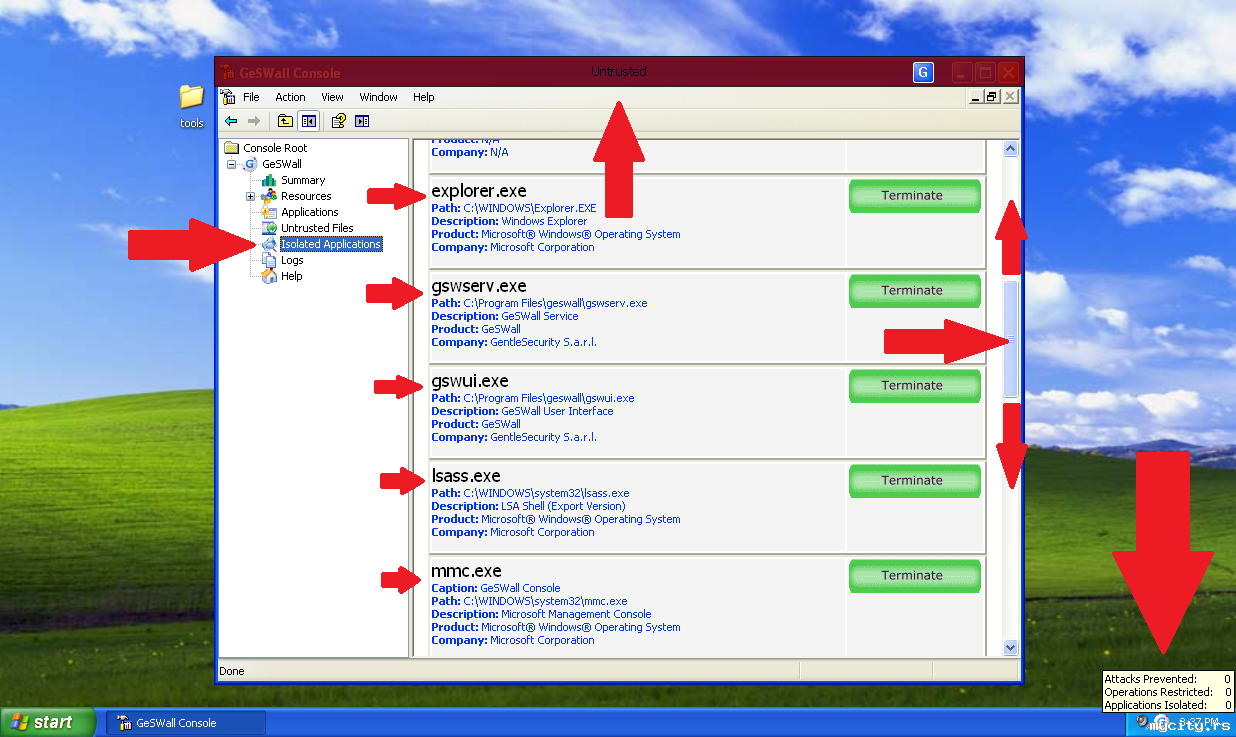Click the MMC system icon left of File menu
This screenshot has height=737, width=1236.
click(x=228, y=97)
